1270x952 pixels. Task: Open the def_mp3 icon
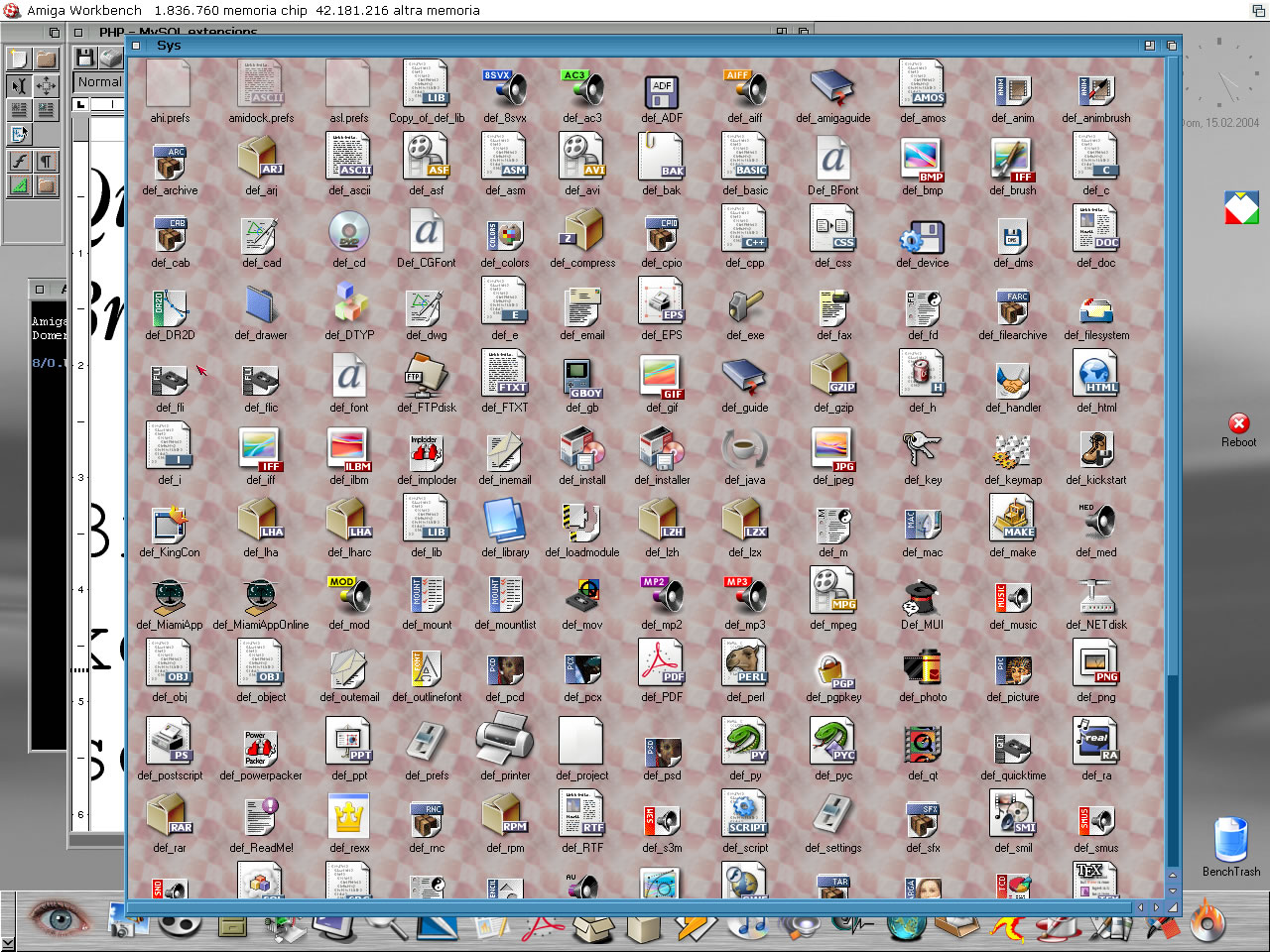744,593
